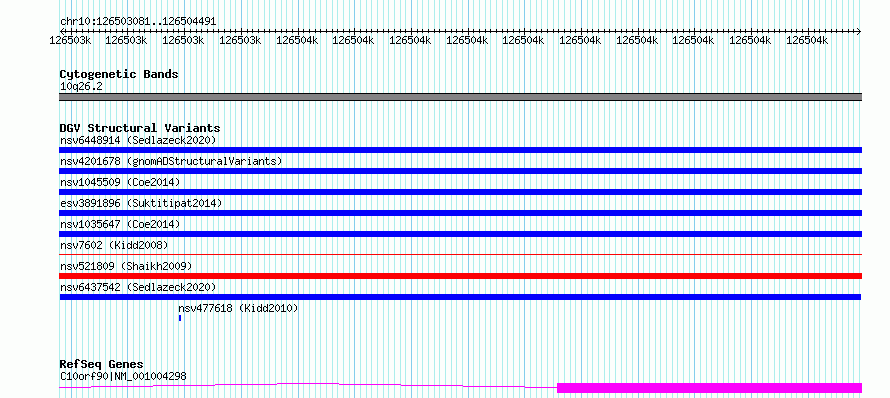Select the thick red nsv521809 variant bar
The width and height of the screenshot is (890, 398).
tap(460, 276)
